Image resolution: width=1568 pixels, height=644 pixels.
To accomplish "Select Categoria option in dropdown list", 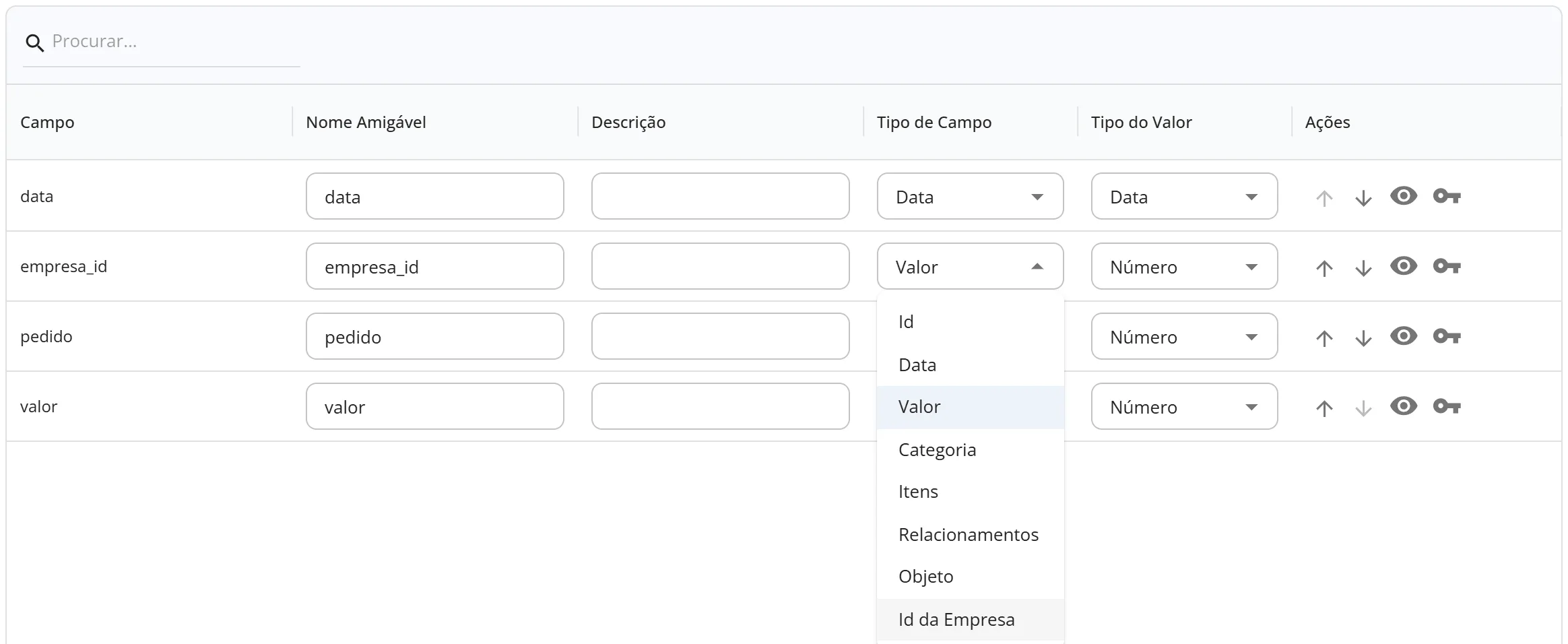I will [970, 450].
